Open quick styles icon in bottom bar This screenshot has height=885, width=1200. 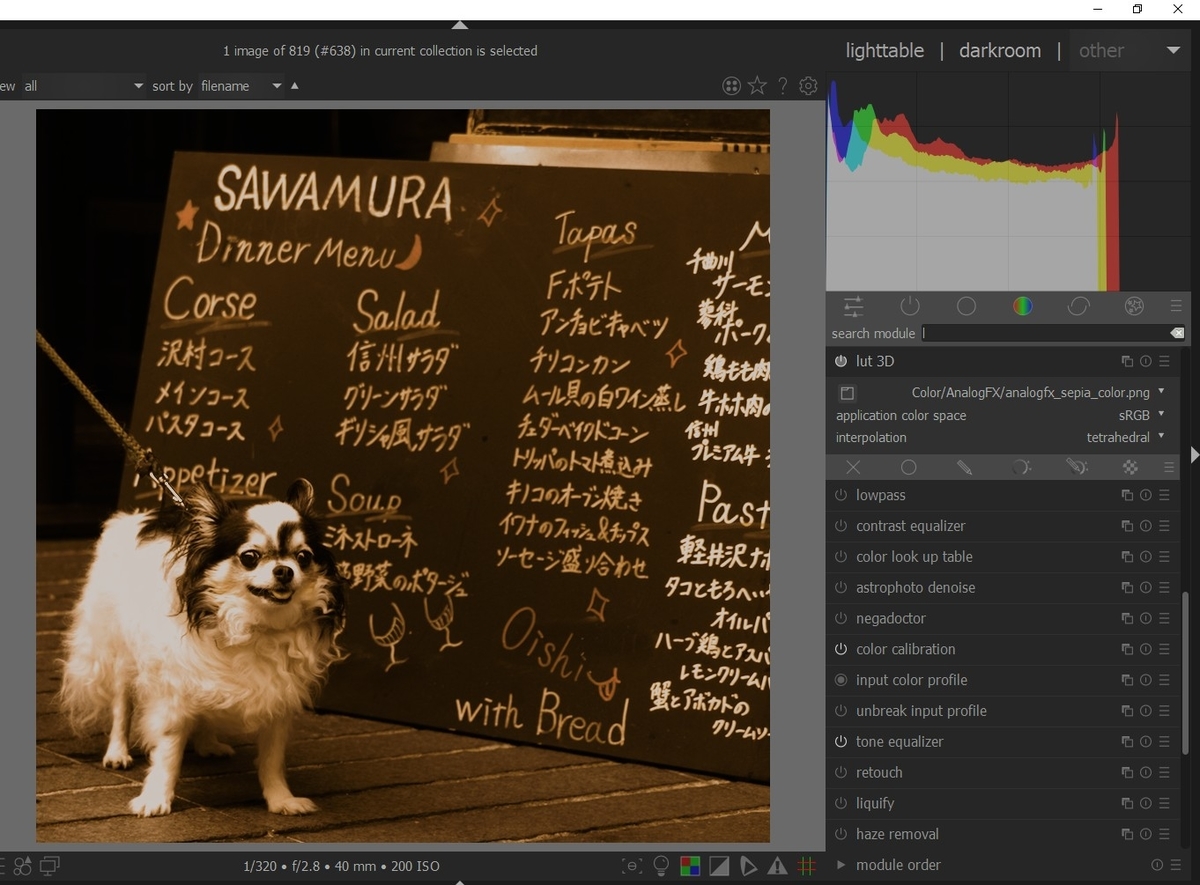pyautogui.click(x=22, y=866)
